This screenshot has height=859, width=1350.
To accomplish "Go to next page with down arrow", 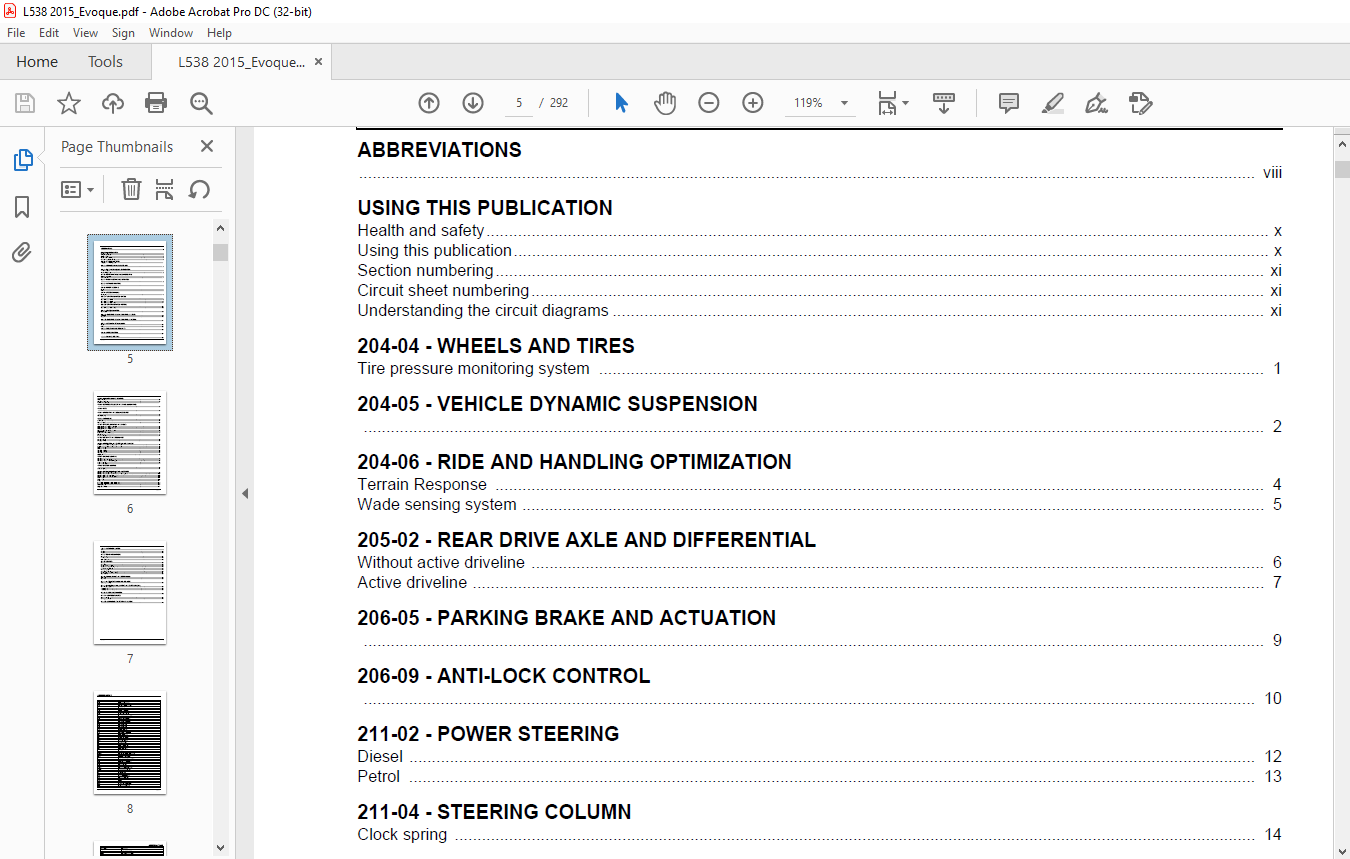I will (473, 103).
